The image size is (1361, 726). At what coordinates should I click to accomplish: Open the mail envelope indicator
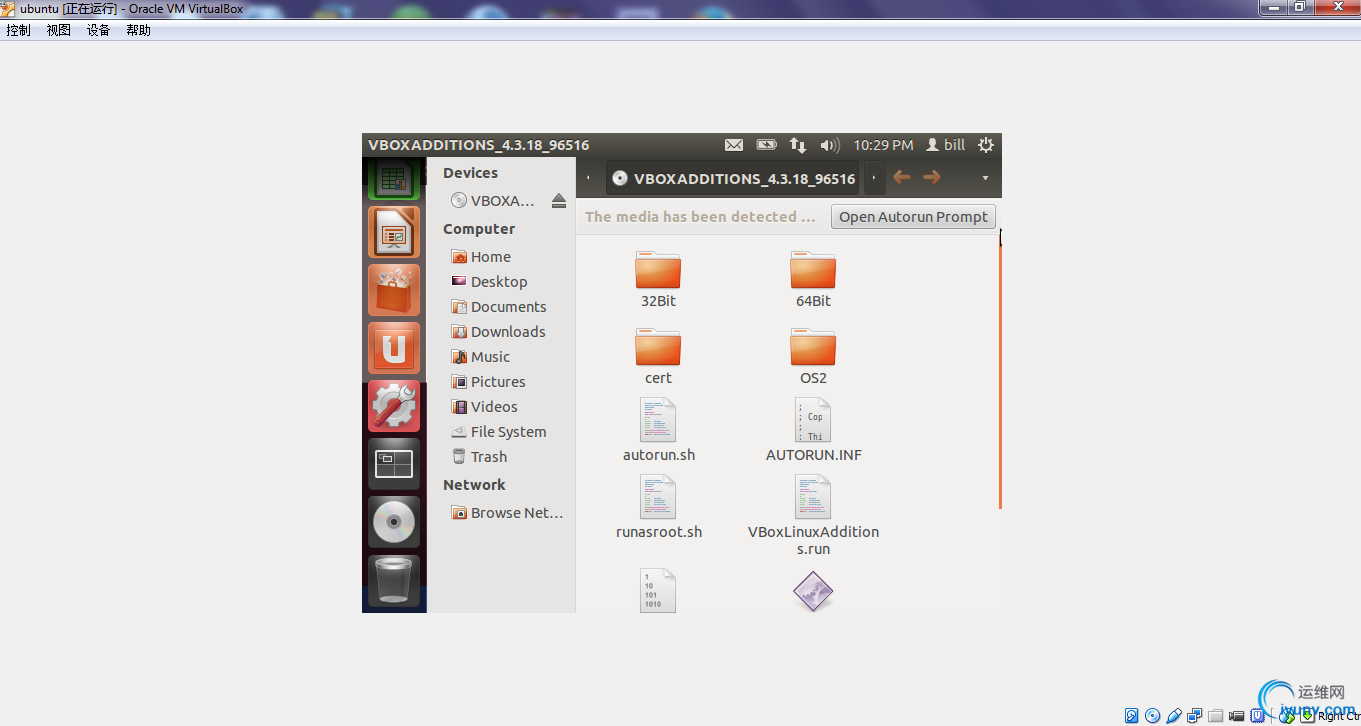coord(734,145)
